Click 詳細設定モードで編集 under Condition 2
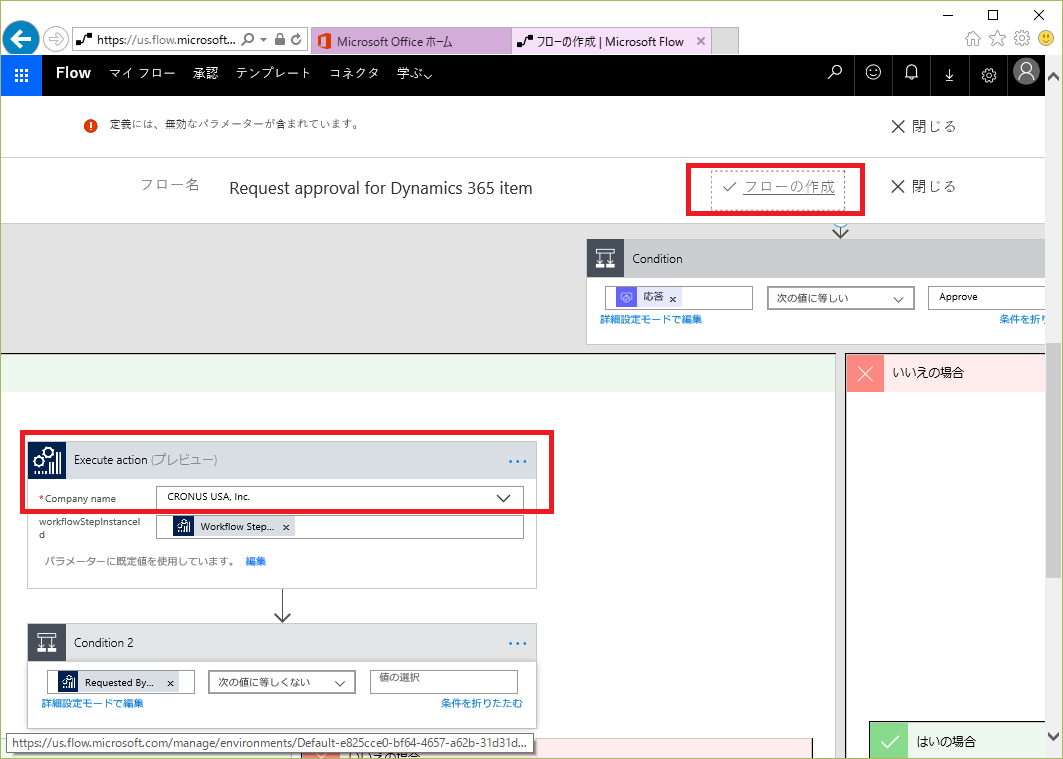The image size is (1063, 759). tap(92, 703)
